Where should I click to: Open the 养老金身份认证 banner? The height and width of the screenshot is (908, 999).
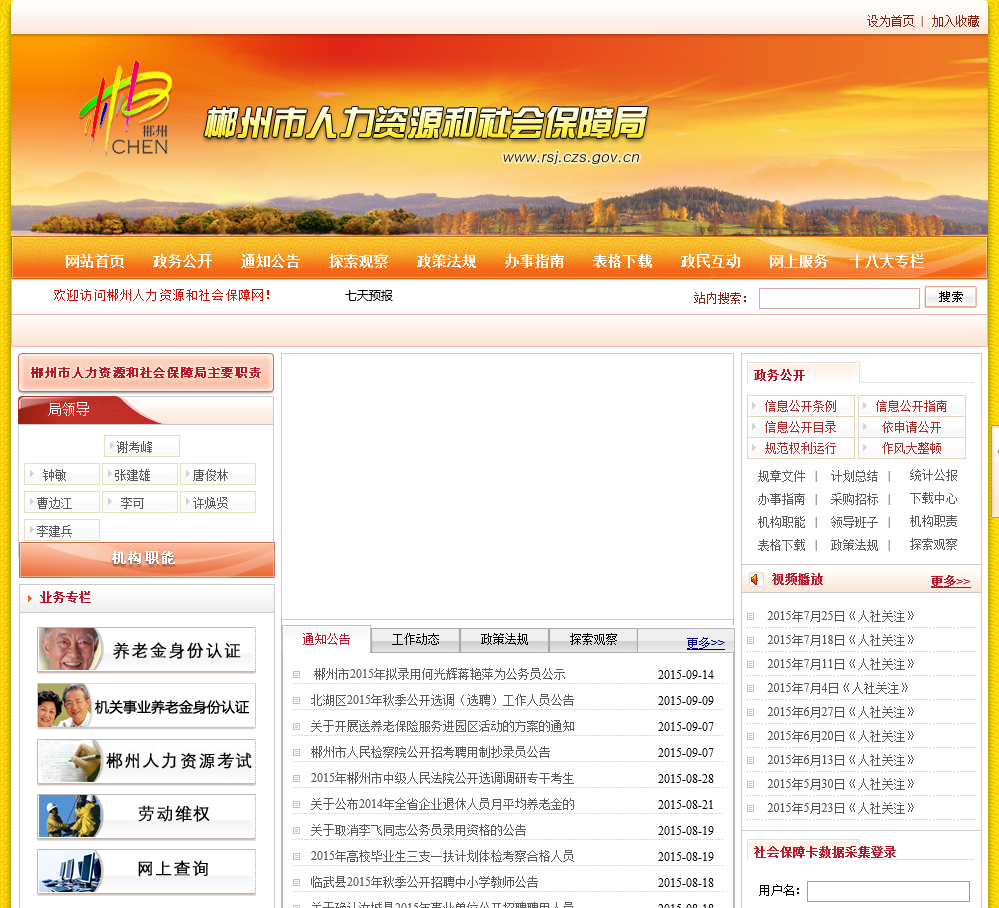(x=147, y=650)
